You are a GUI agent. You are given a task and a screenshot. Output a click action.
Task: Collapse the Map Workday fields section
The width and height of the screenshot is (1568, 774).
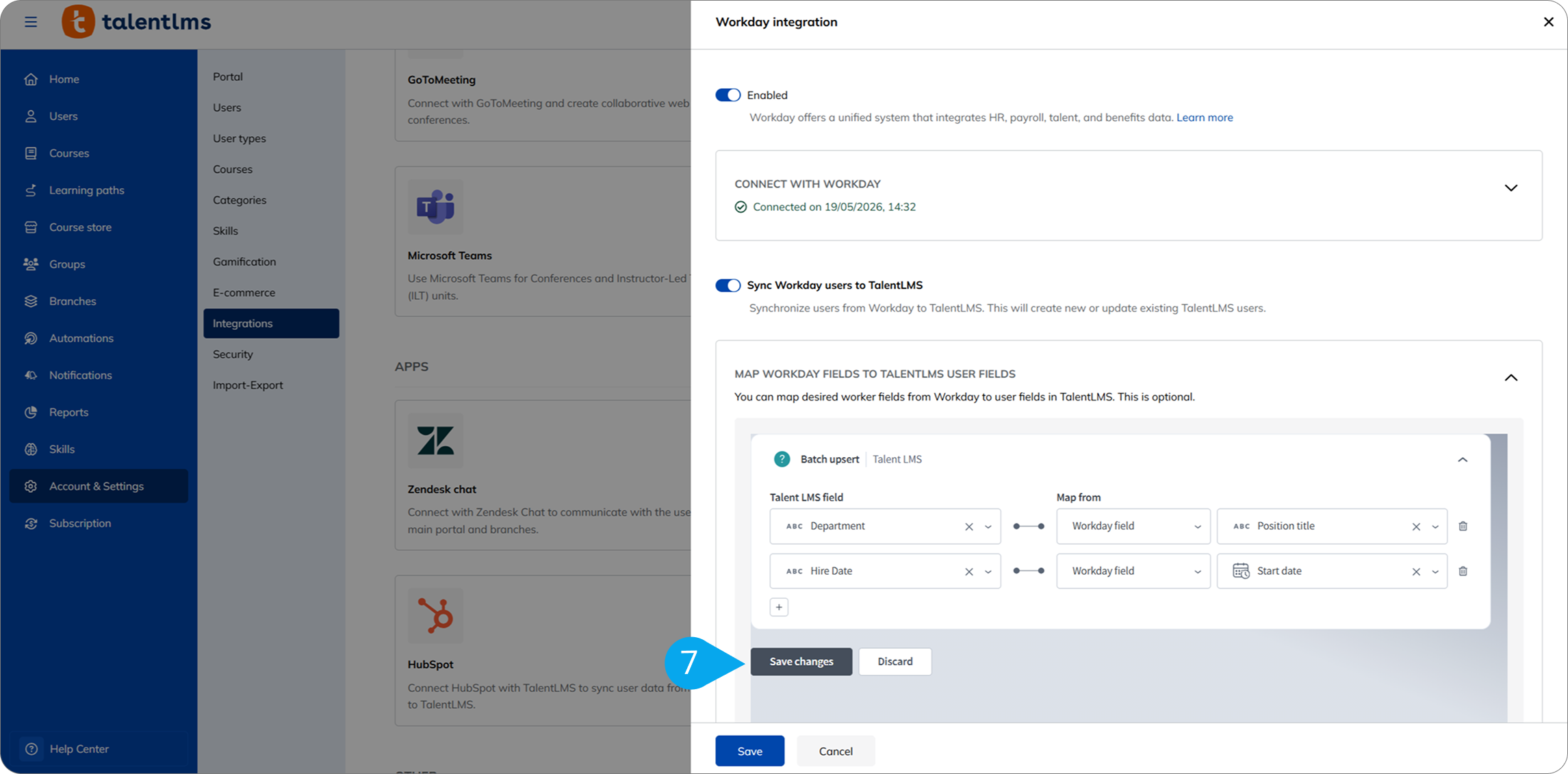pos(1511,378)
